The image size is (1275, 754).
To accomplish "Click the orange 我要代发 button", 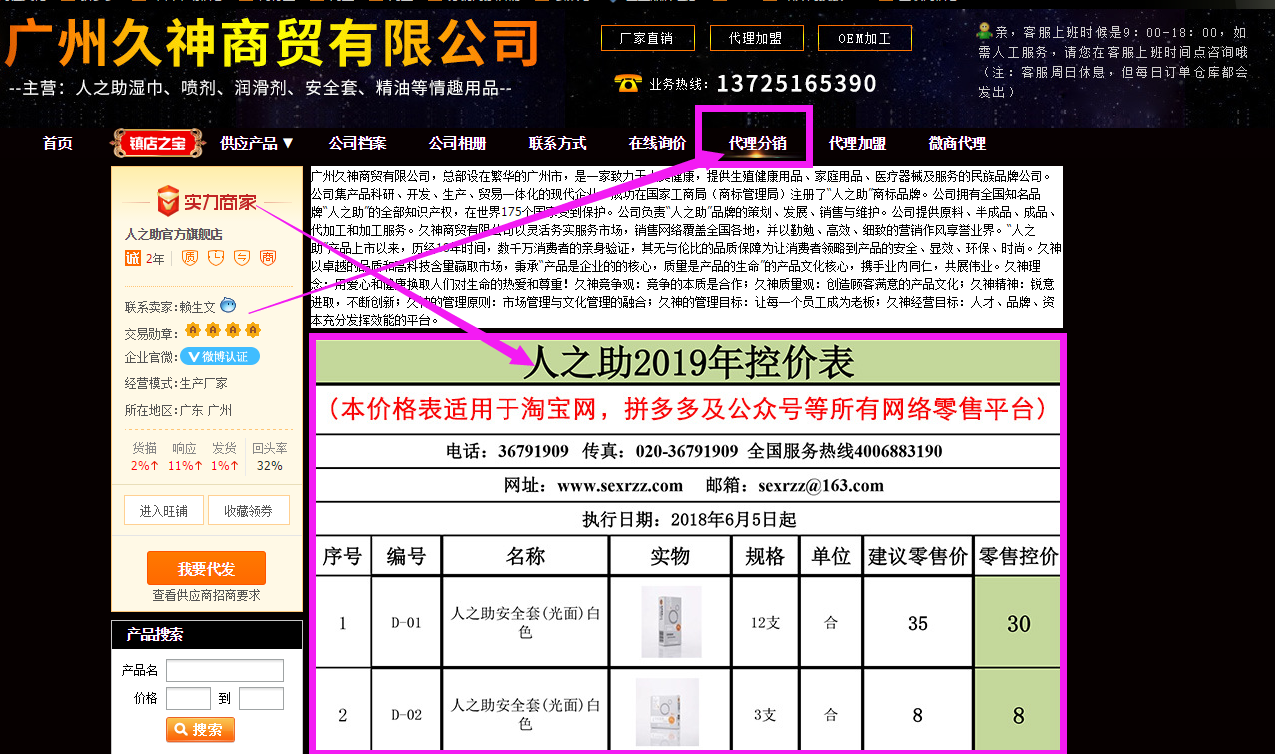I will coord(206,567).
